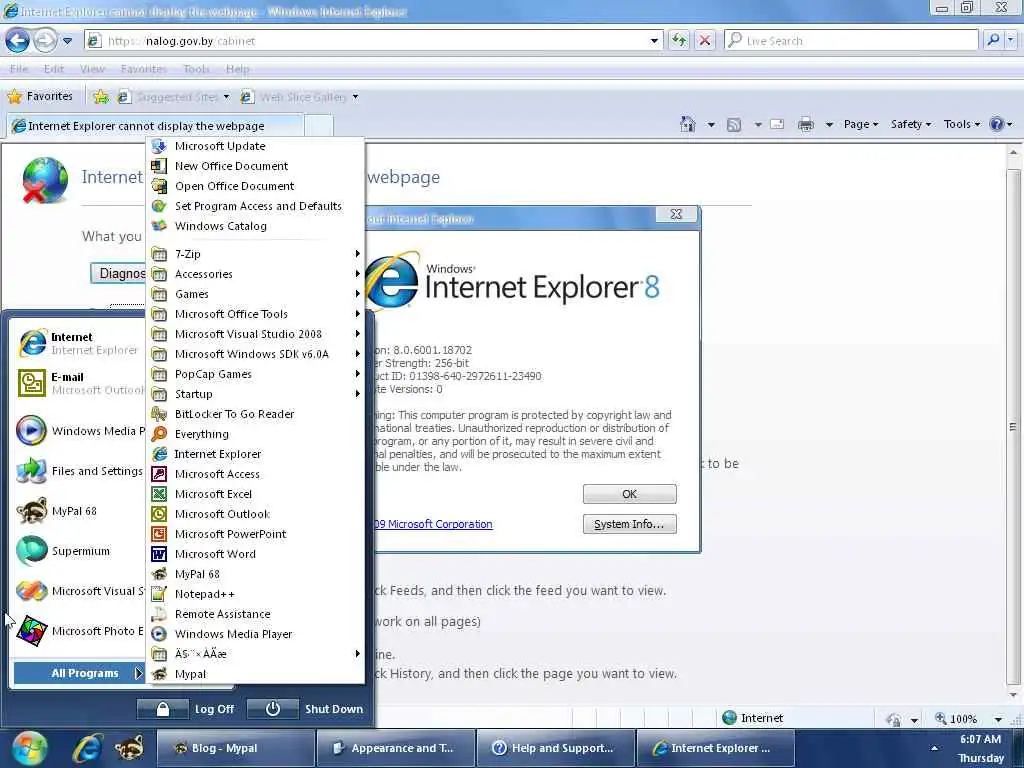The width and height of the screenshot is (1024, 768).
Task: Expand the Accessories folder submenu
Action: point(255,274)
